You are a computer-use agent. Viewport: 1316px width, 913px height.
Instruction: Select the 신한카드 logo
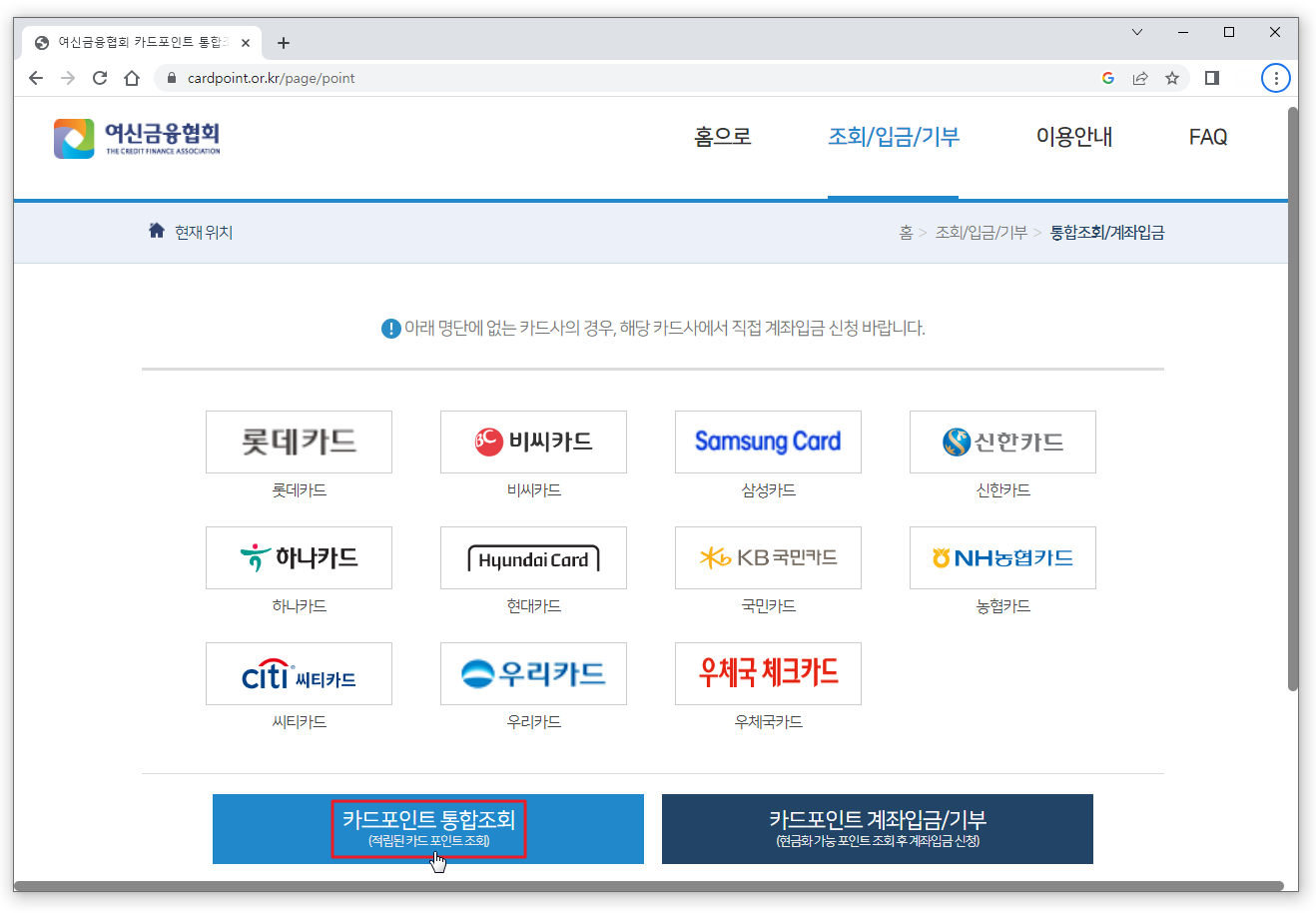(1002, 442)
